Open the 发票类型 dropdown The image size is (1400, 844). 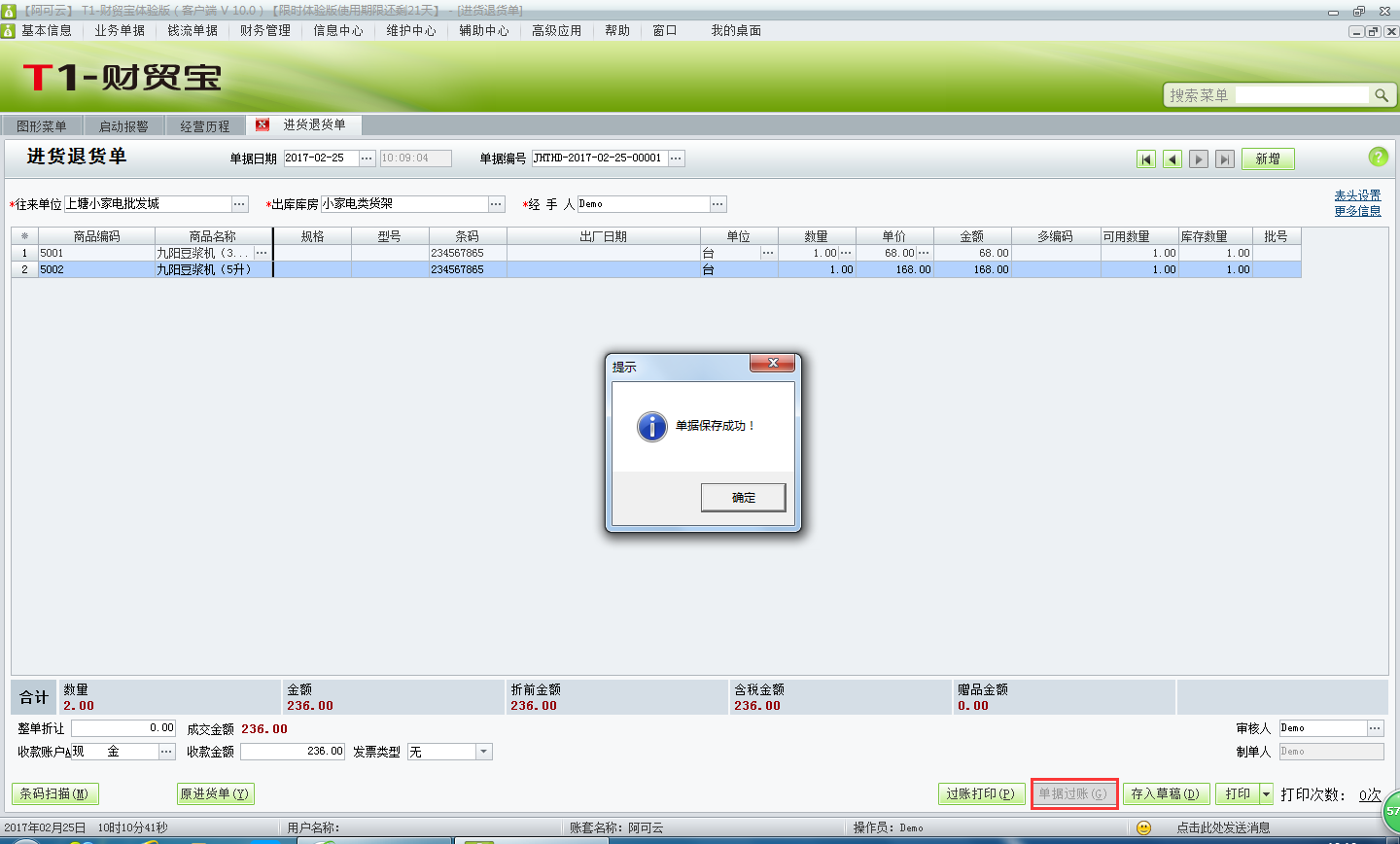(484, 751)
